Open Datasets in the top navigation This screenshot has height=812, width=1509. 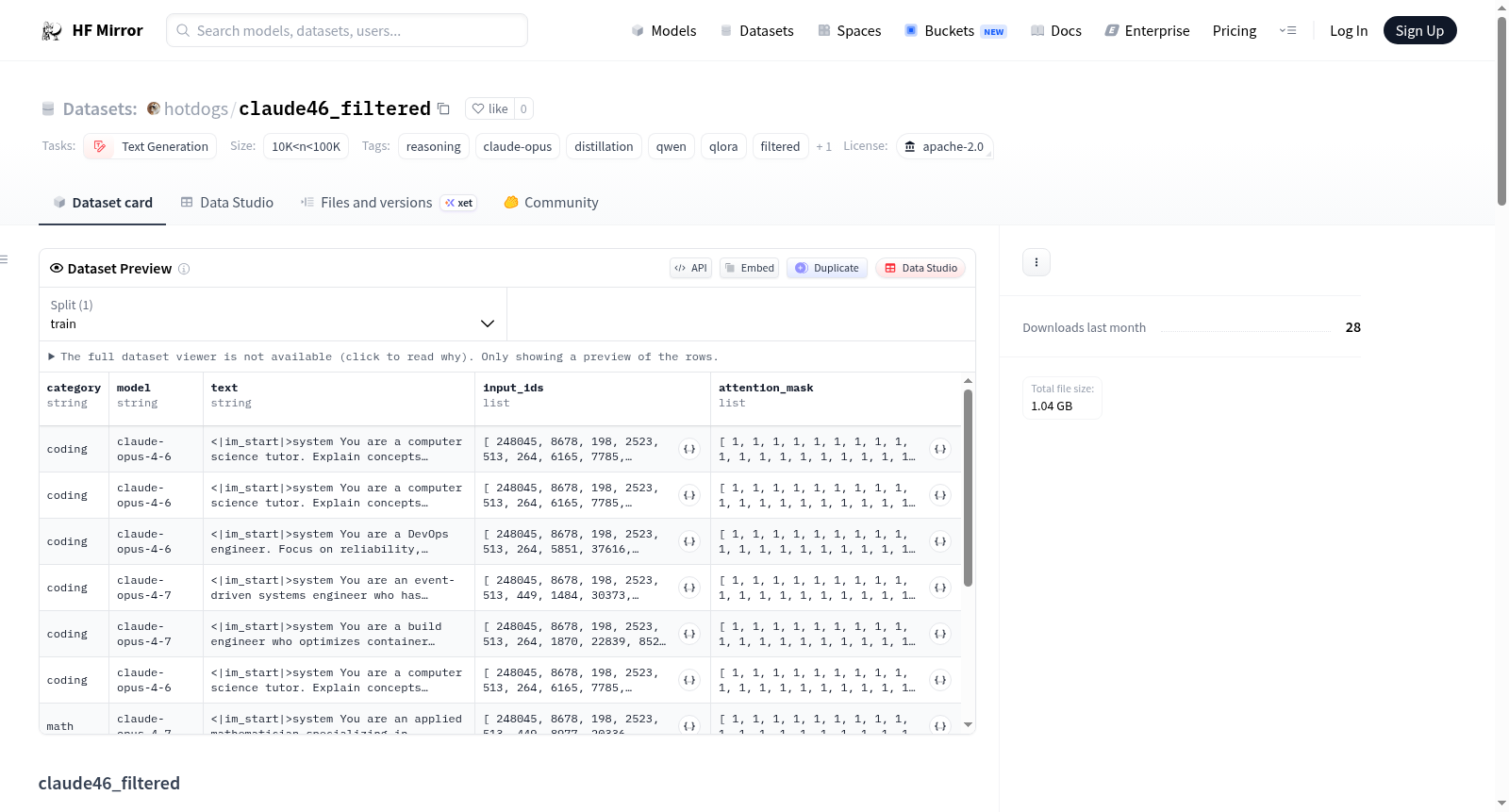[x=757, y=31]
